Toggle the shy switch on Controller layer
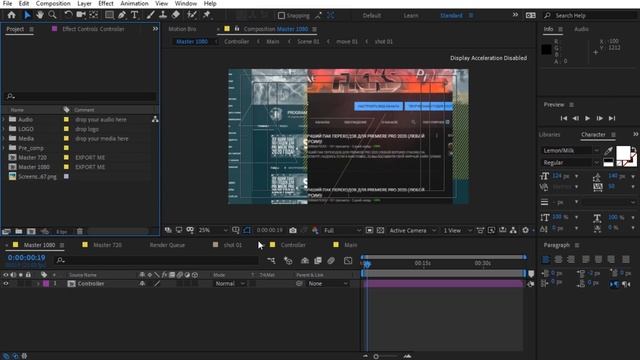The width and height of the screenshot is (640, 360). [142, 283]
